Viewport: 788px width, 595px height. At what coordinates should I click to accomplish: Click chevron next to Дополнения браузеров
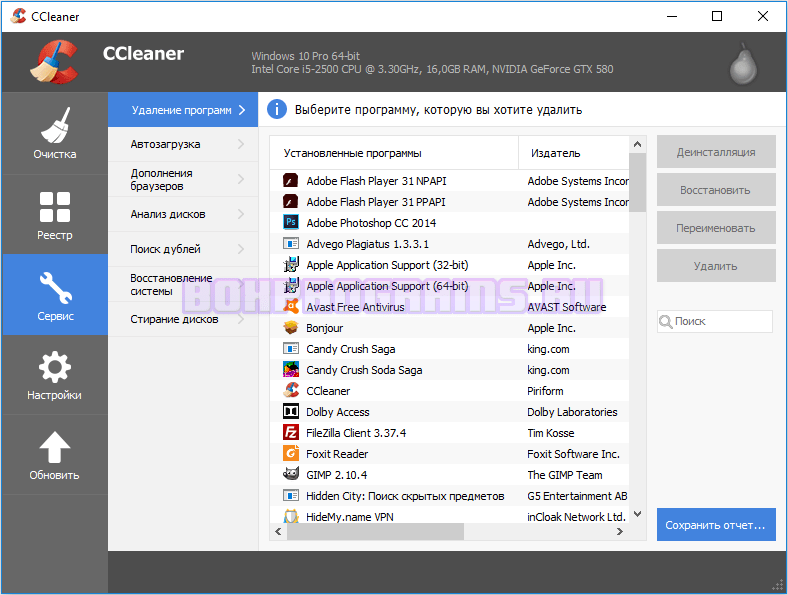(241, 179)
